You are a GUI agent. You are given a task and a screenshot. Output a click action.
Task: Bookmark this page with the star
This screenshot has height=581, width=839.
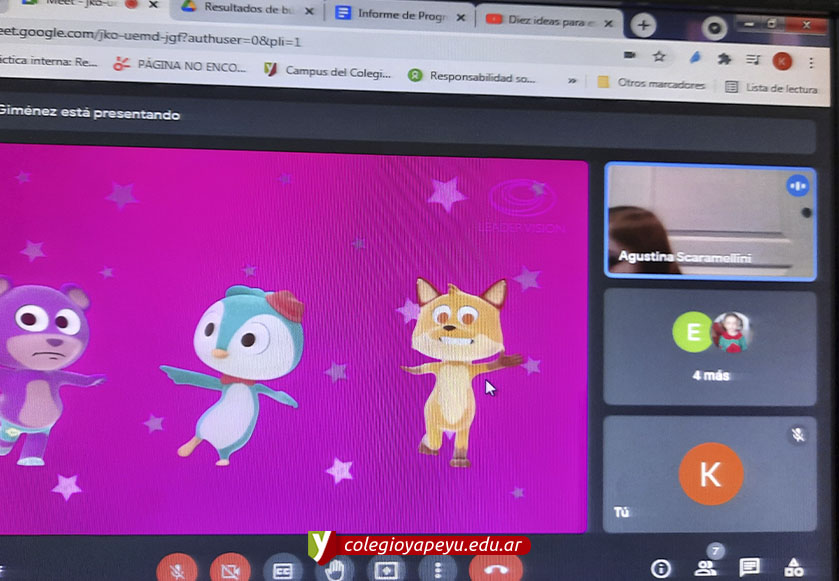[x=660, y=56]
